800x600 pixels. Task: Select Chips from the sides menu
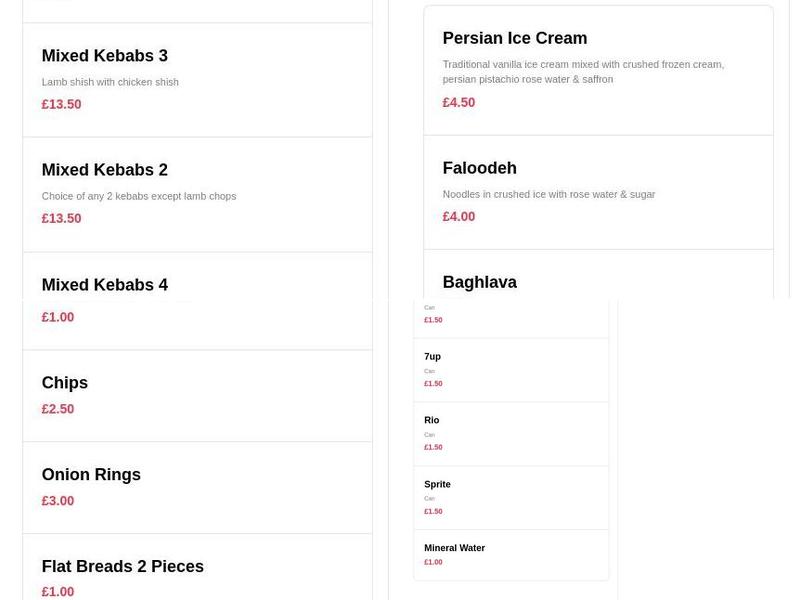pyautogui.click(x=64, y=382)
